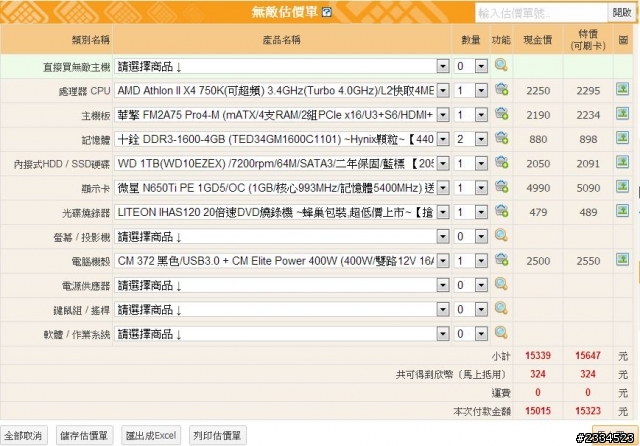Open the product image icon for 顯示卡 row
Viewport: 640px width, 446px height.
[x=622, y=186]
